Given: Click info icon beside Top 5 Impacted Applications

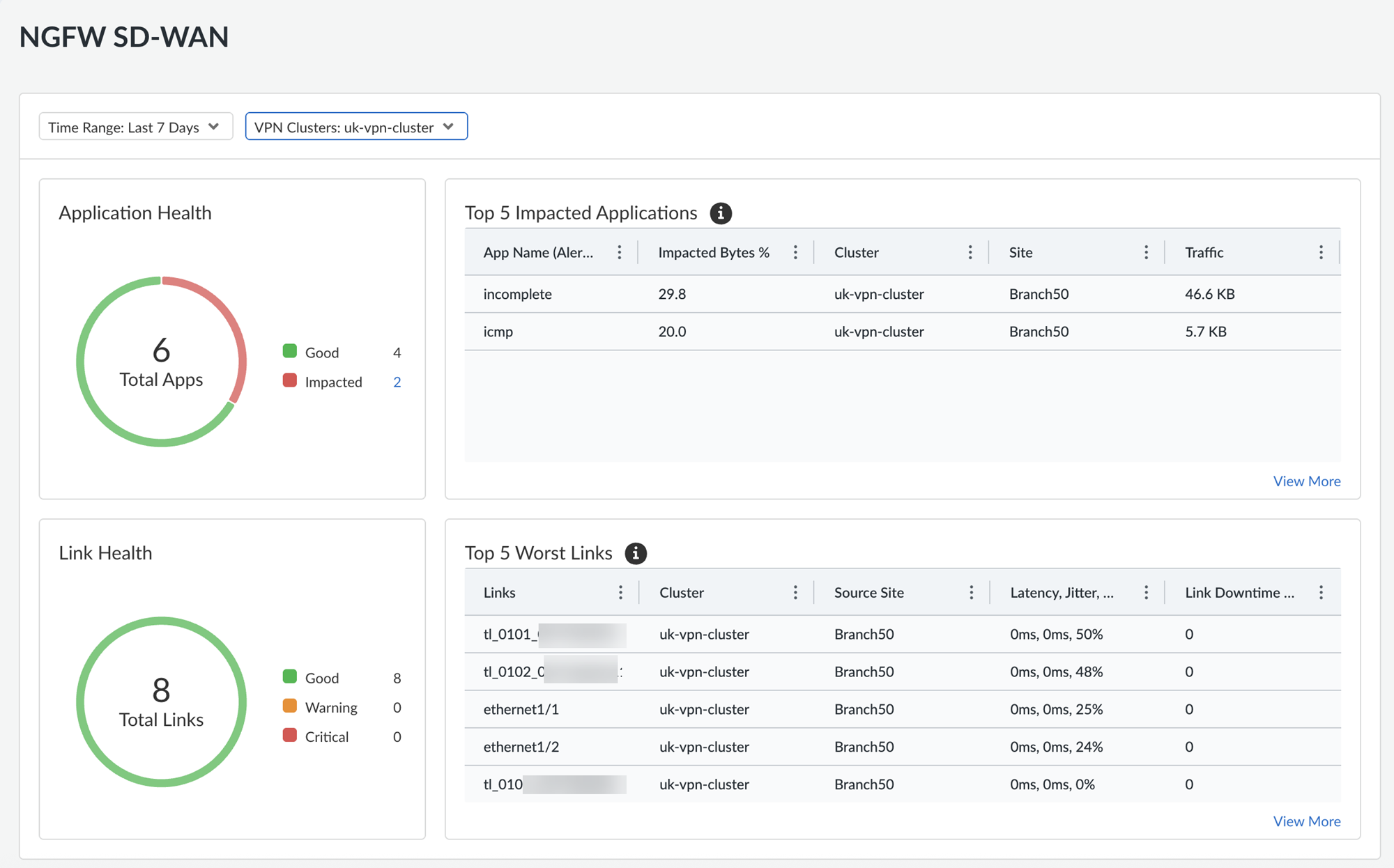Looking at the screenshot, I should point(721,213).
